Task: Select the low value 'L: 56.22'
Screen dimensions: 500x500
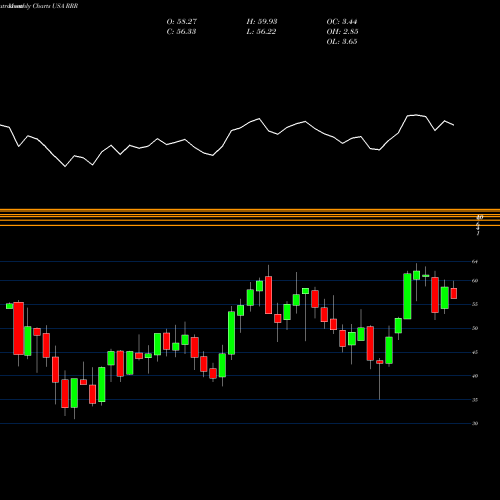Action: pos(261,32)
